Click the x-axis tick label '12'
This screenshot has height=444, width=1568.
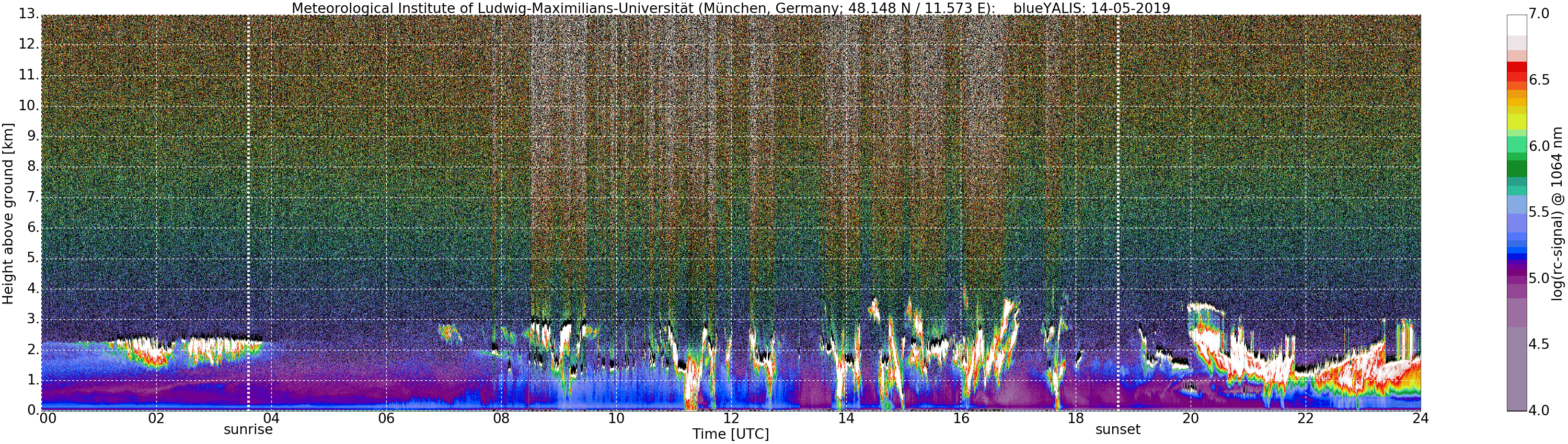coord(731,418)
